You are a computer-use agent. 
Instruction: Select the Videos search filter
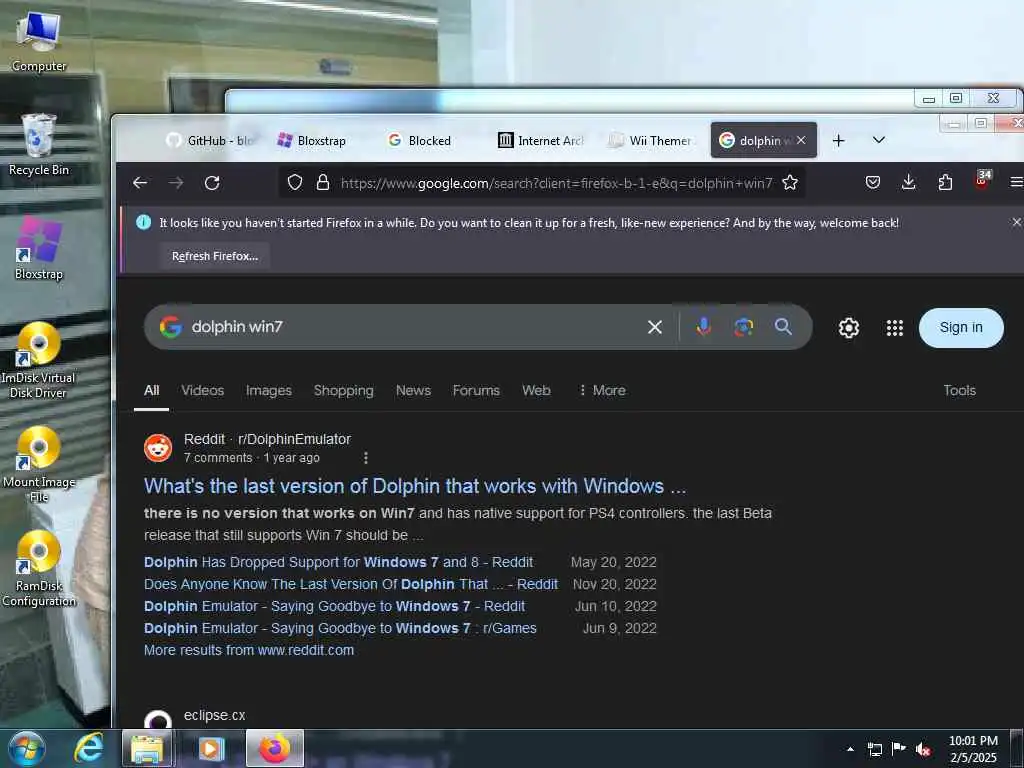202,391
